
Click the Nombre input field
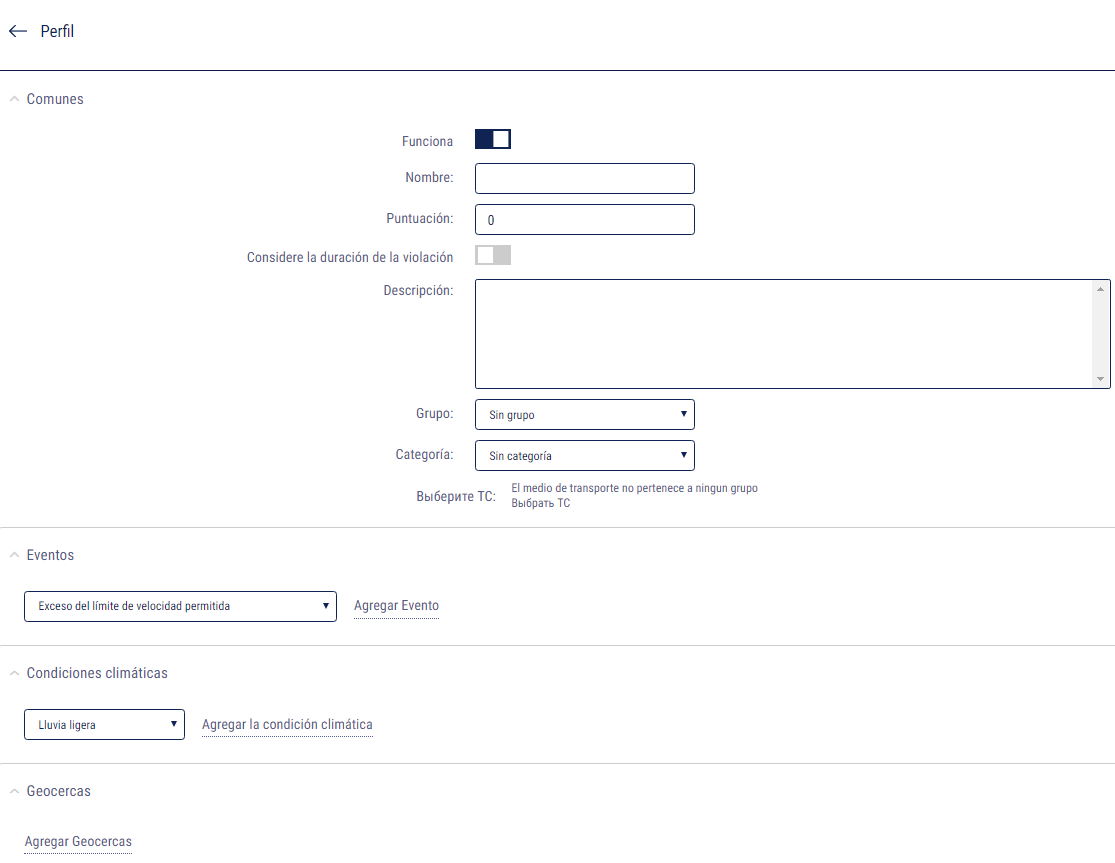(584, 179)
